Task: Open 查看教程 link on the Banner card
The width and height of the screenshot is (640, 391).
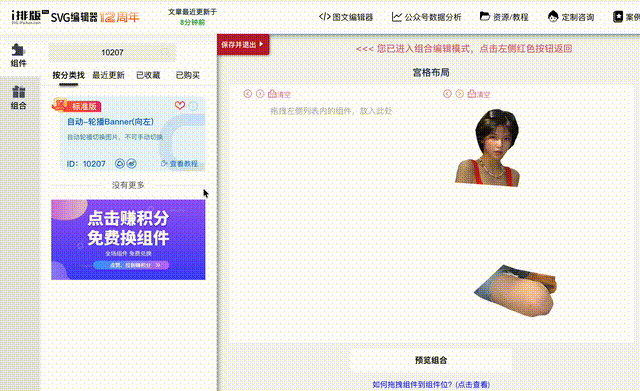Action: click(x=180, y=164)
